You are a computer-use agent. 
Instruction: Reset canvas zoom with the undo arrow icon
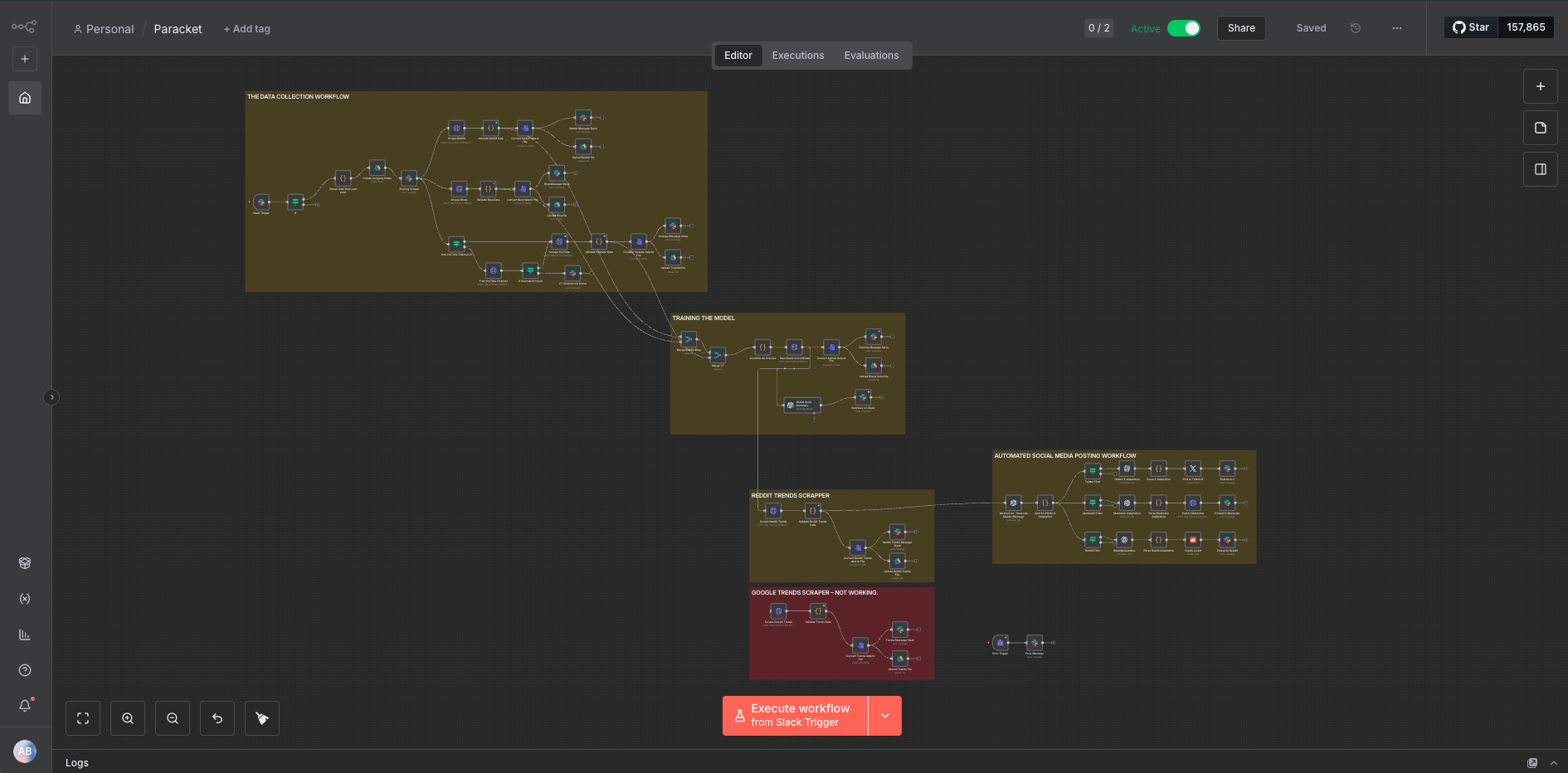click(x=217, y=718)
